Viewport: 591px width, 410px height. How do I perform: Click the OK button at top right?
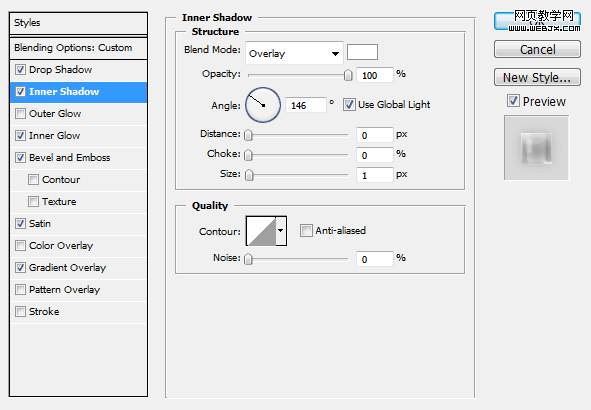click(537, 21)
